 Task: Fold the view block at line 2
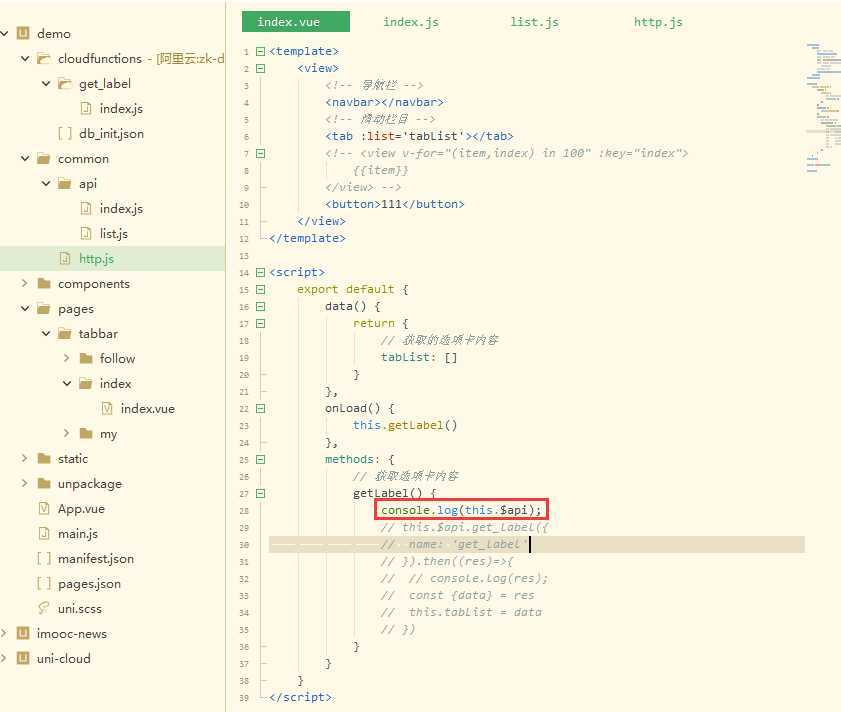click(260, 69)
